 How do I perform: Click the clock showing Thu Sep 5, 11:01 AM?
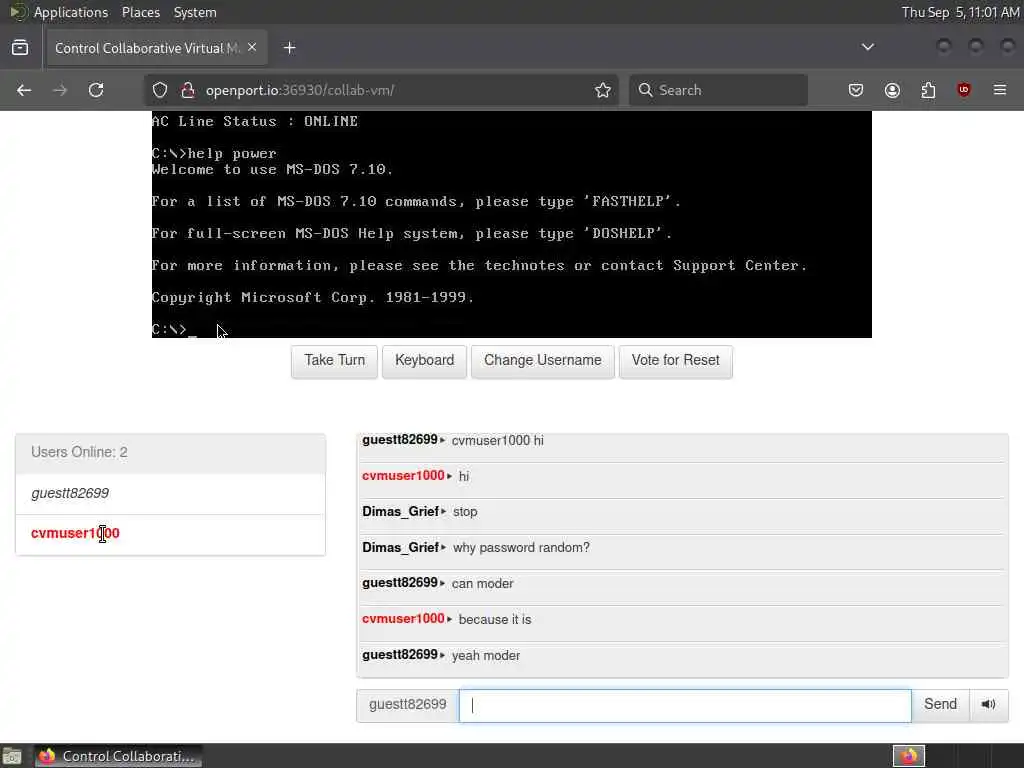click(960, 12)
